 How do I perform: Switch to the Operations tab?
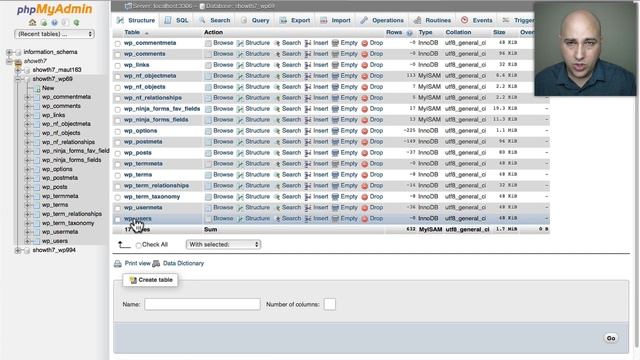(x=382, y=20)
